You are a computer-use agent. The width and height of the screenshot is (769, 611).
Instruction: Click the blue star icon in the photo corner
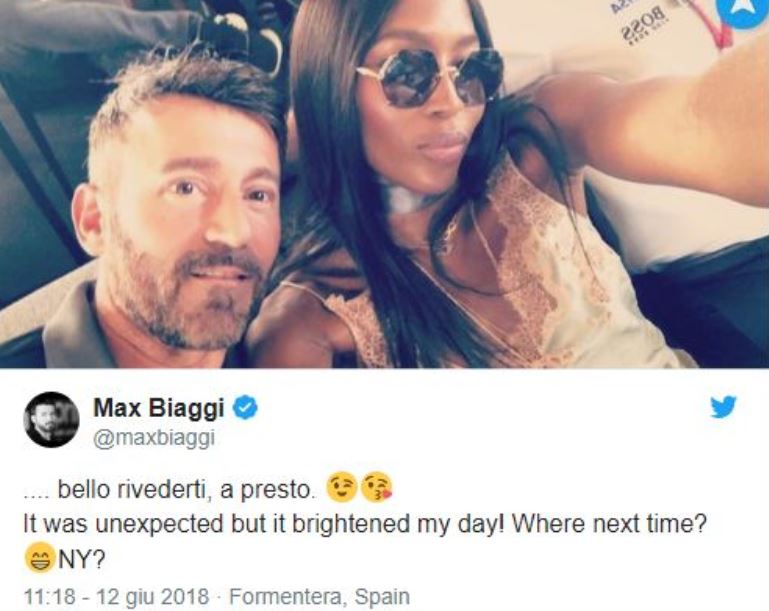click(x=746, y=11)
